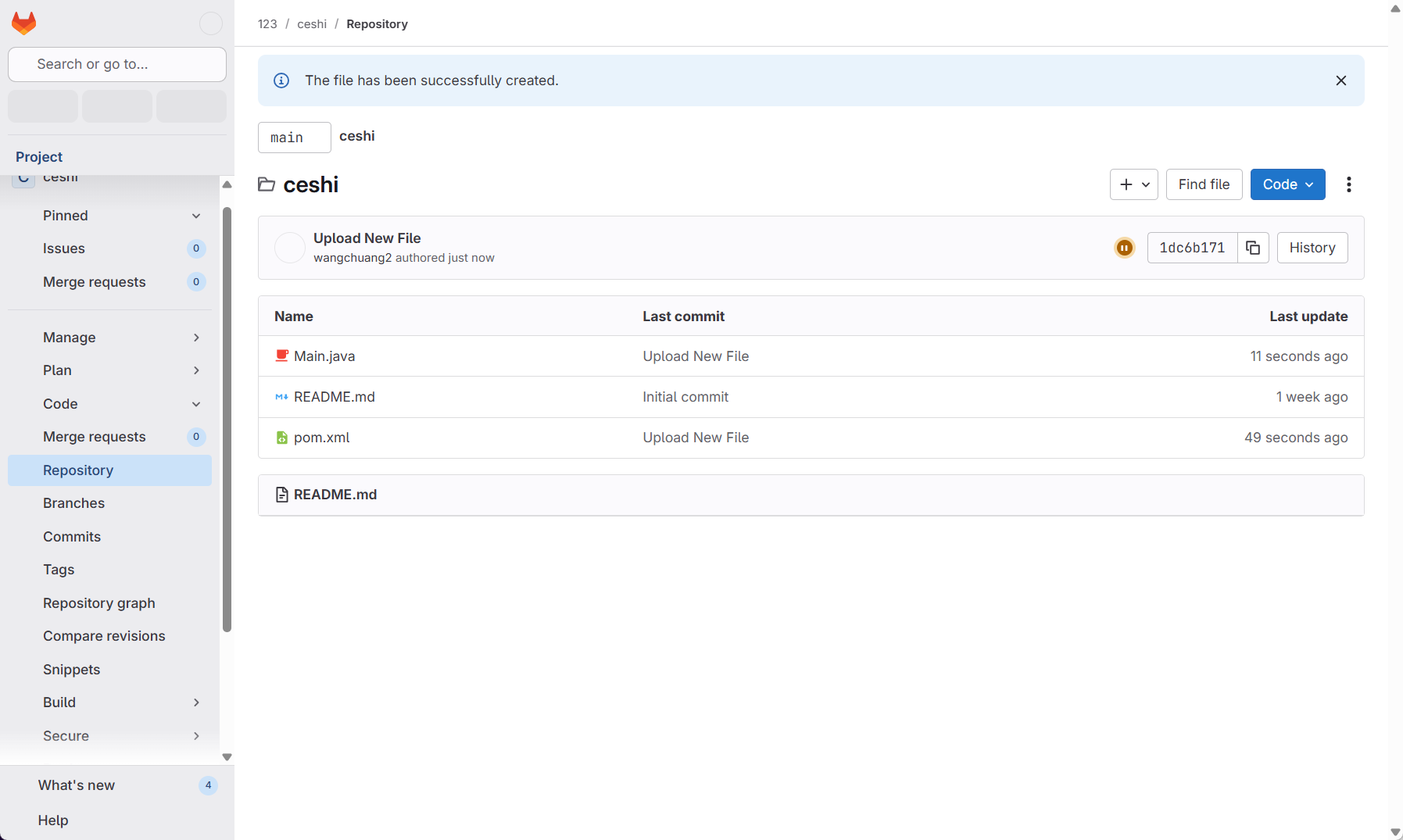Click the Find file button
The image size is (1403, 840).
(1204, 184)
